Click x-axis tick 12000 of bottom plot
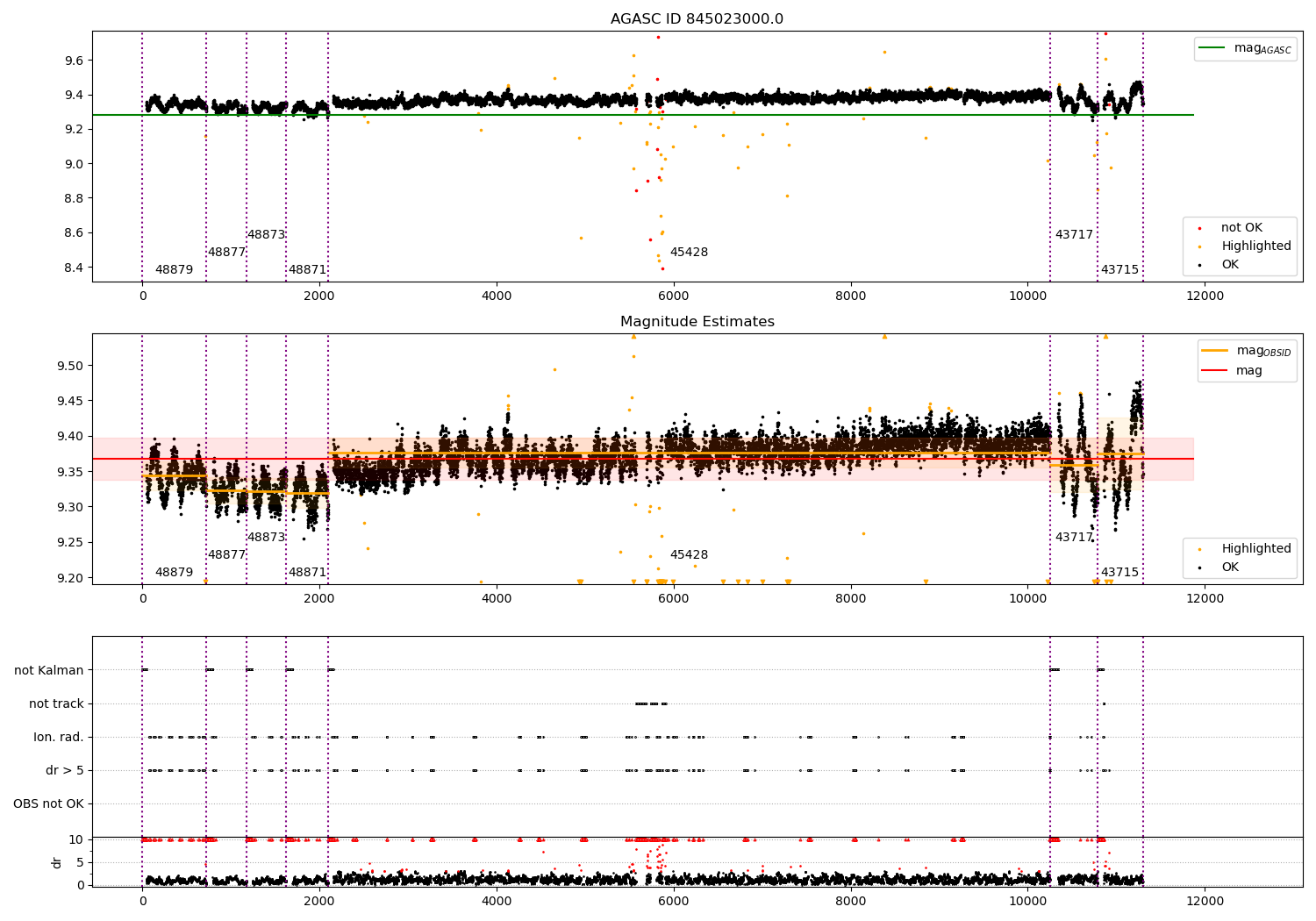Viewport: 1316px width, 921px height. click(x=1205, y=901)
